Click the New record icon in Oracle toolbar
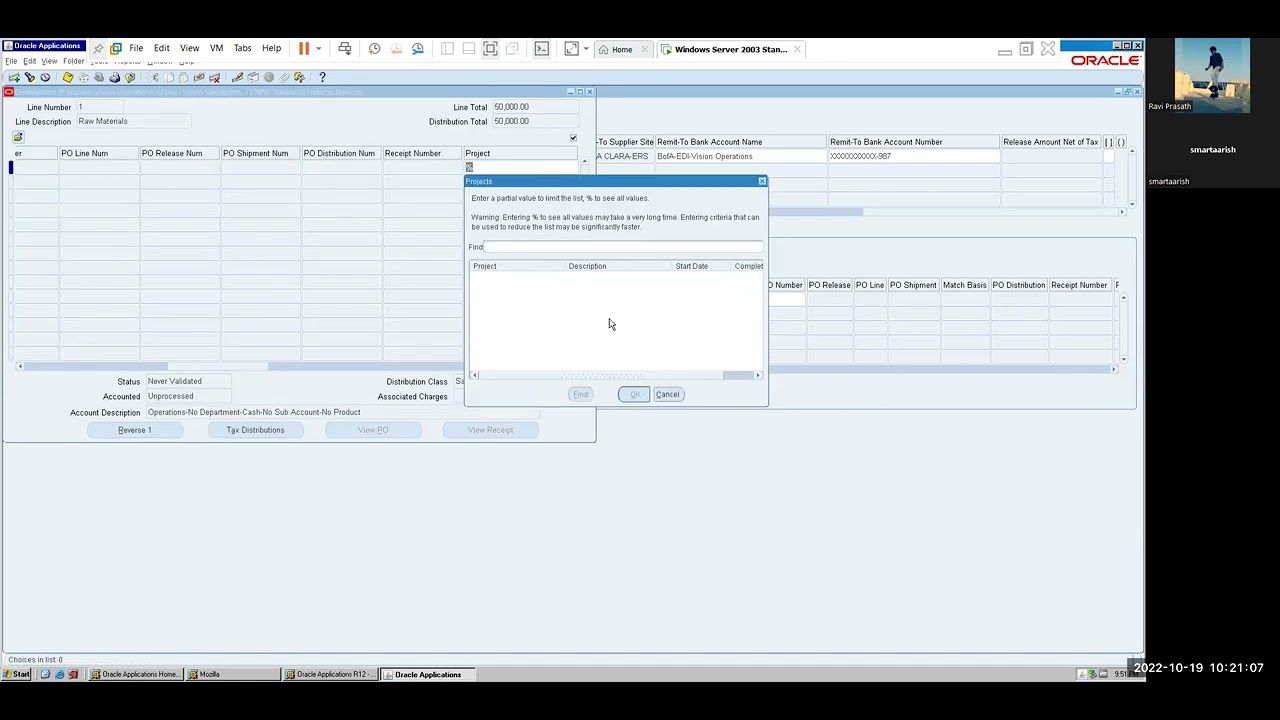The width and height of the screenshot is (1280, 720). coord(14,77)
